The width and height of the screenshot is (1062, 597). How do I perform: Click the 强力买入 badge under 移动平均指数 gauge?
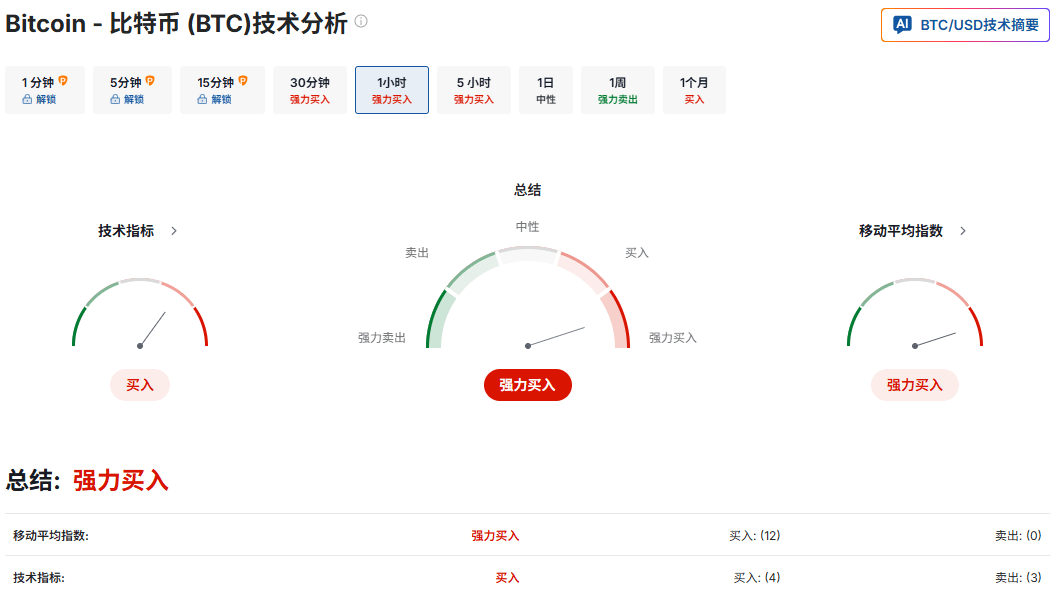(914, 385)
